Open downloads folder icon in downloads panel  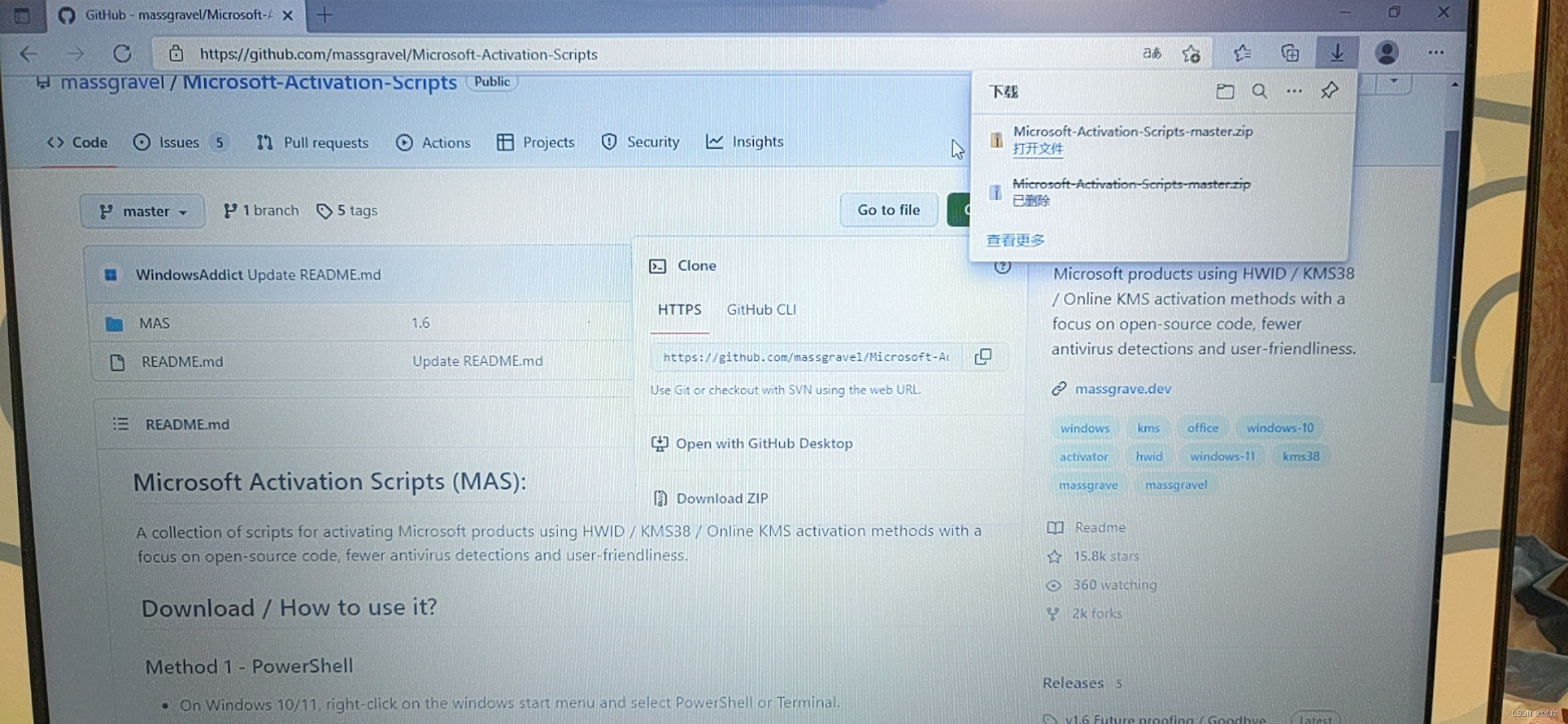pyautogui.click(x=1225, y=91)
